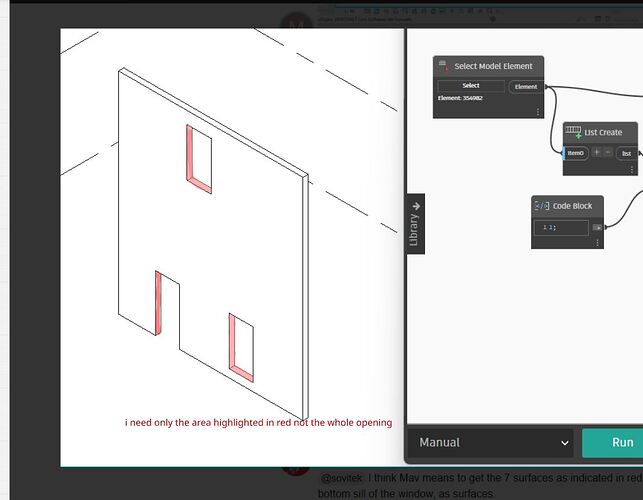
Task: Click the list output port of List Create
Action: (626, 153)
